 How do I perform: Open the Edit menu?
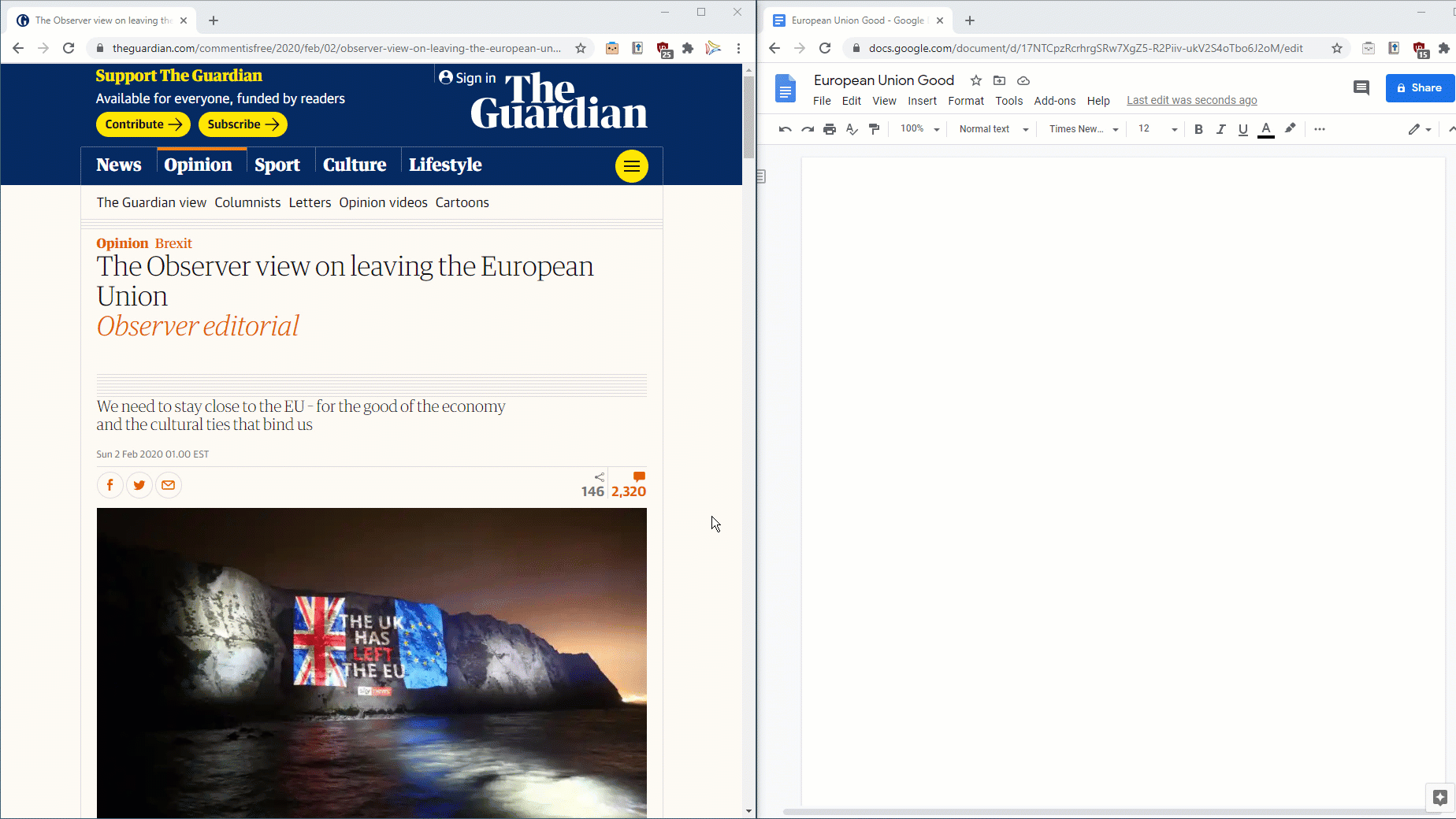pyautogui.click(x=851, y=101)
